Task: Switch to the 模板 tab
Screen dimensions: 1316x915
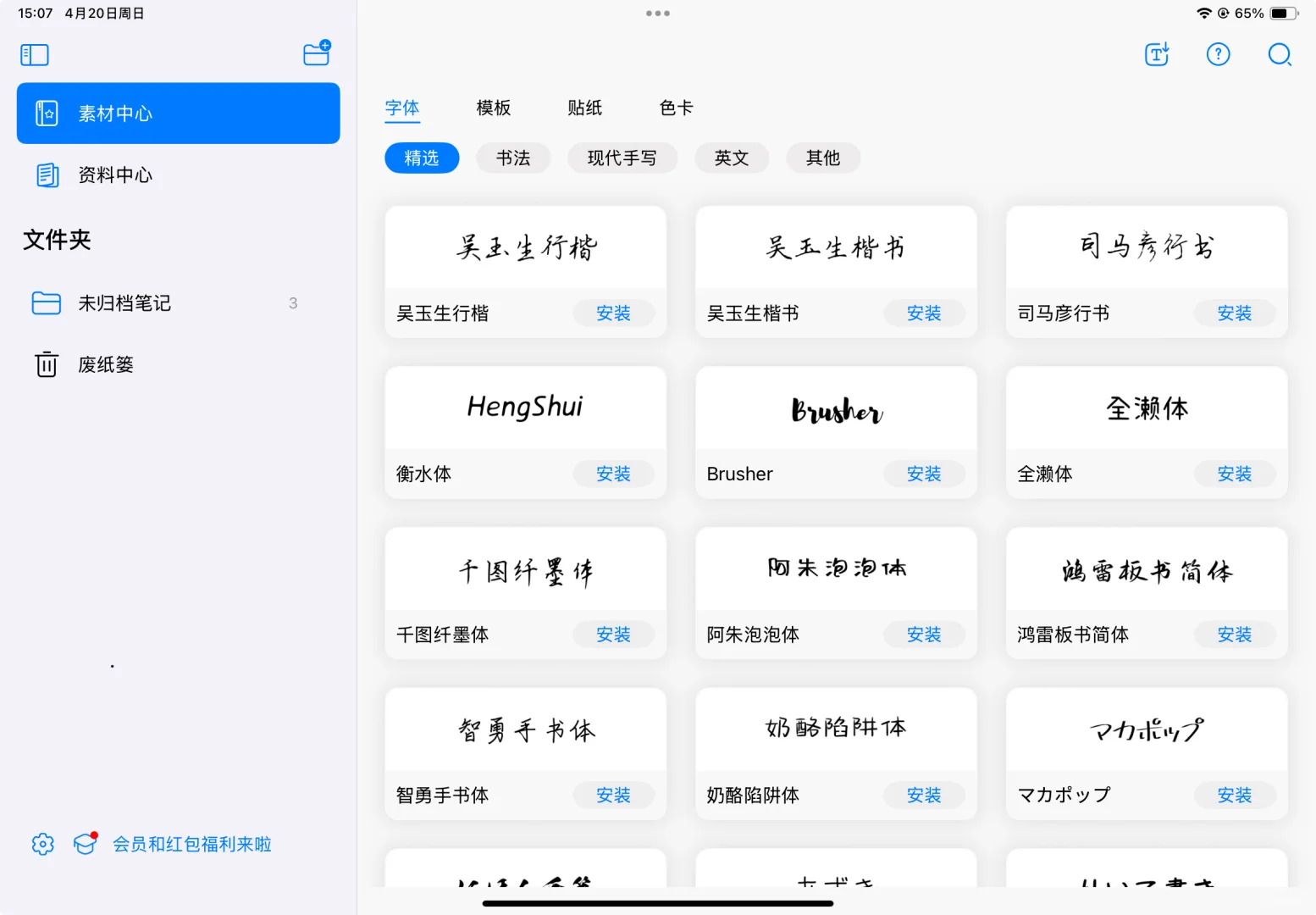Action: (494, 108)
